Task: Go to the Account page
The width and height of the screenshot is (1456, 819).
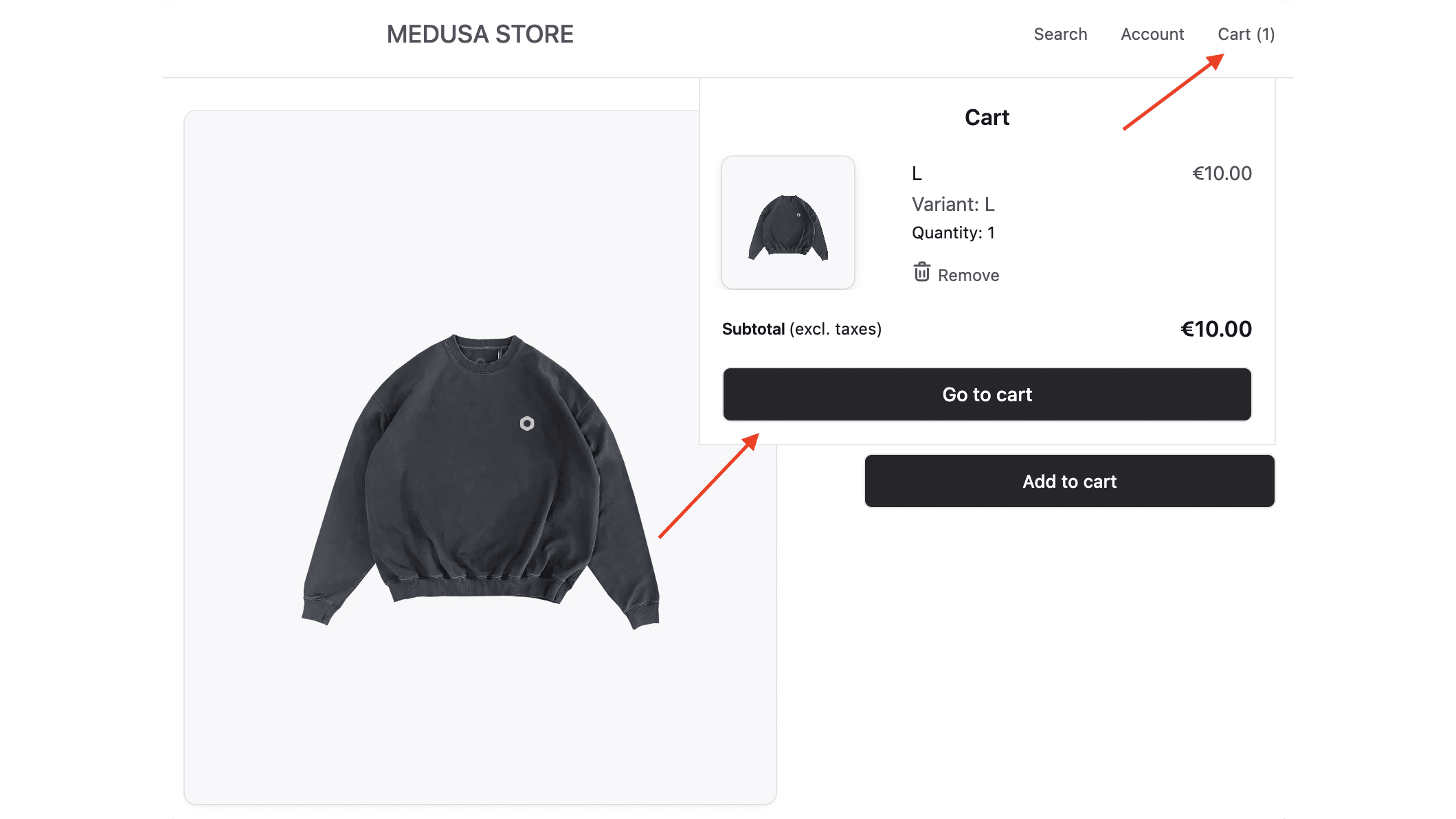Action: (1152, 34)
